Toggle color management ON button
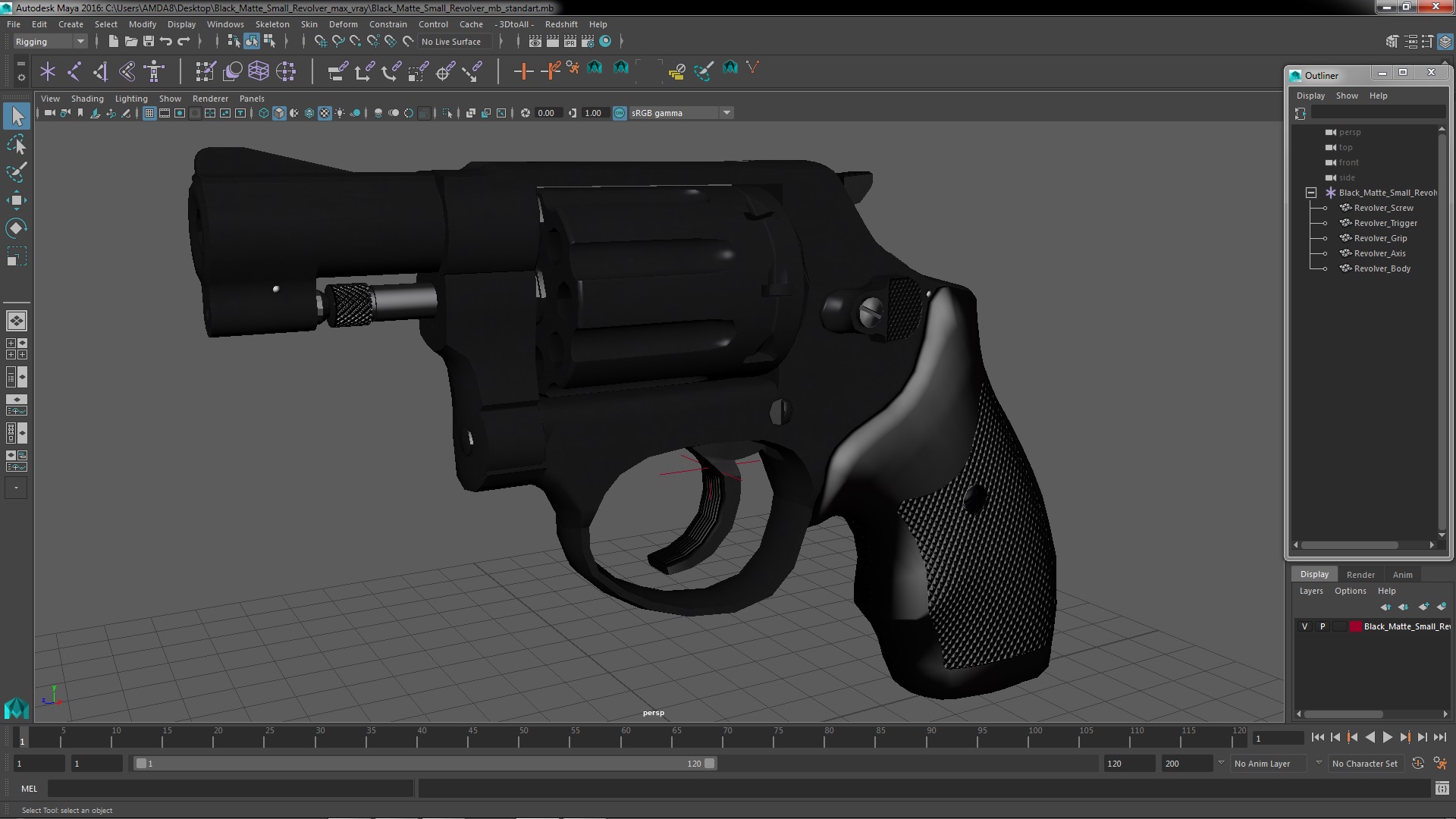 tap(620, 113)
